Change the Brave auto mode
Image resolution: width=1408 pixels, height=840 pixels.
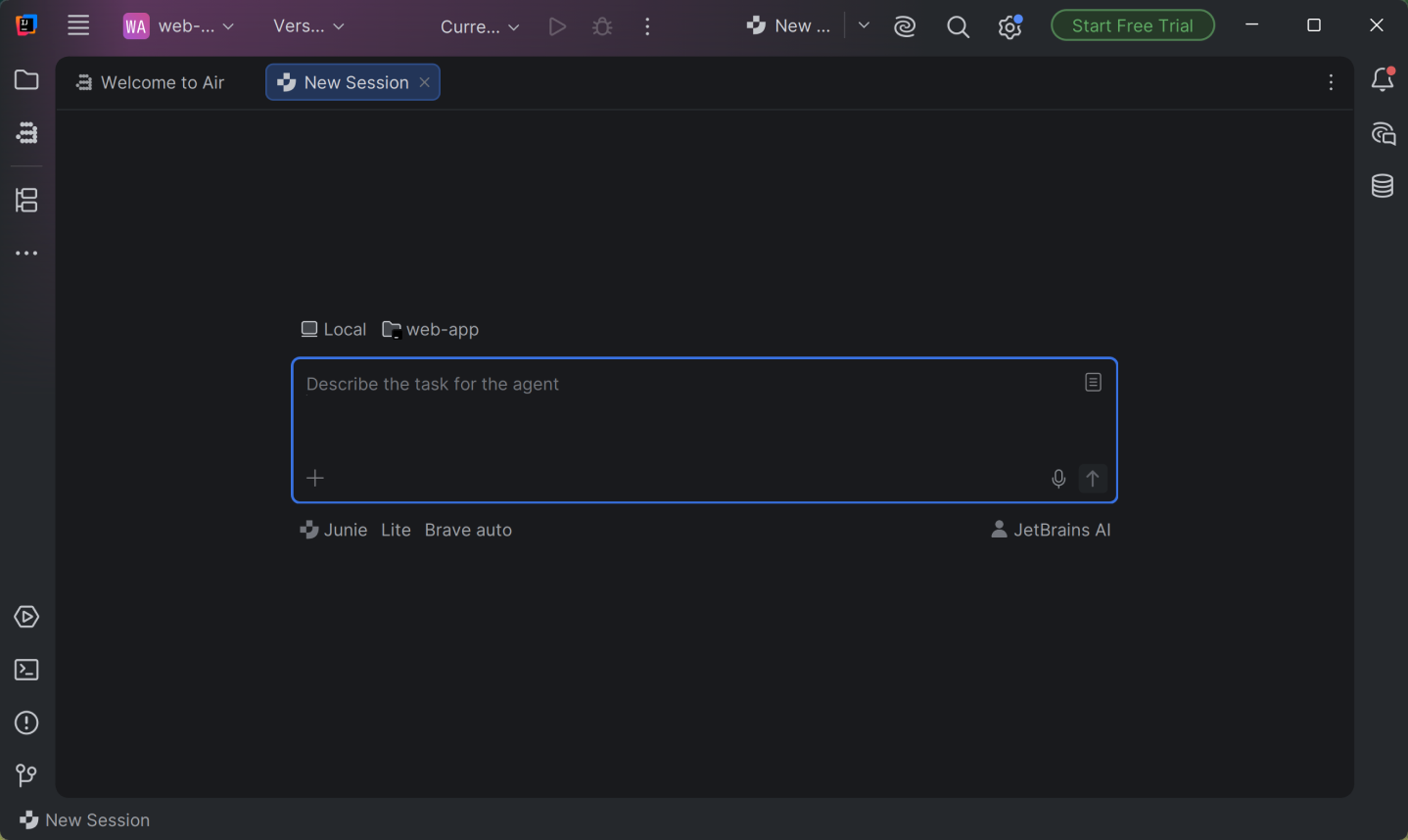(x=468, y=530)
